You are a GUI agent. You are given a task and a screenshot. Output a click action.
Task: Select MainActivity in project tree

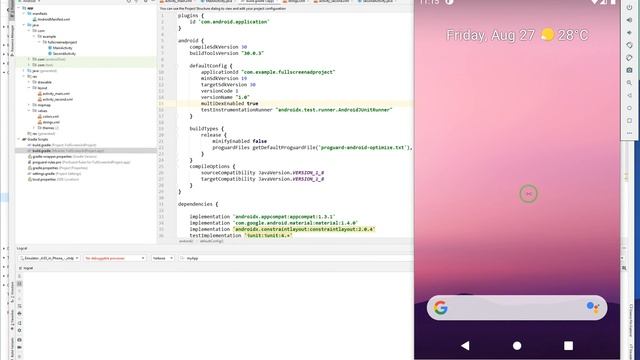point(60,48)
